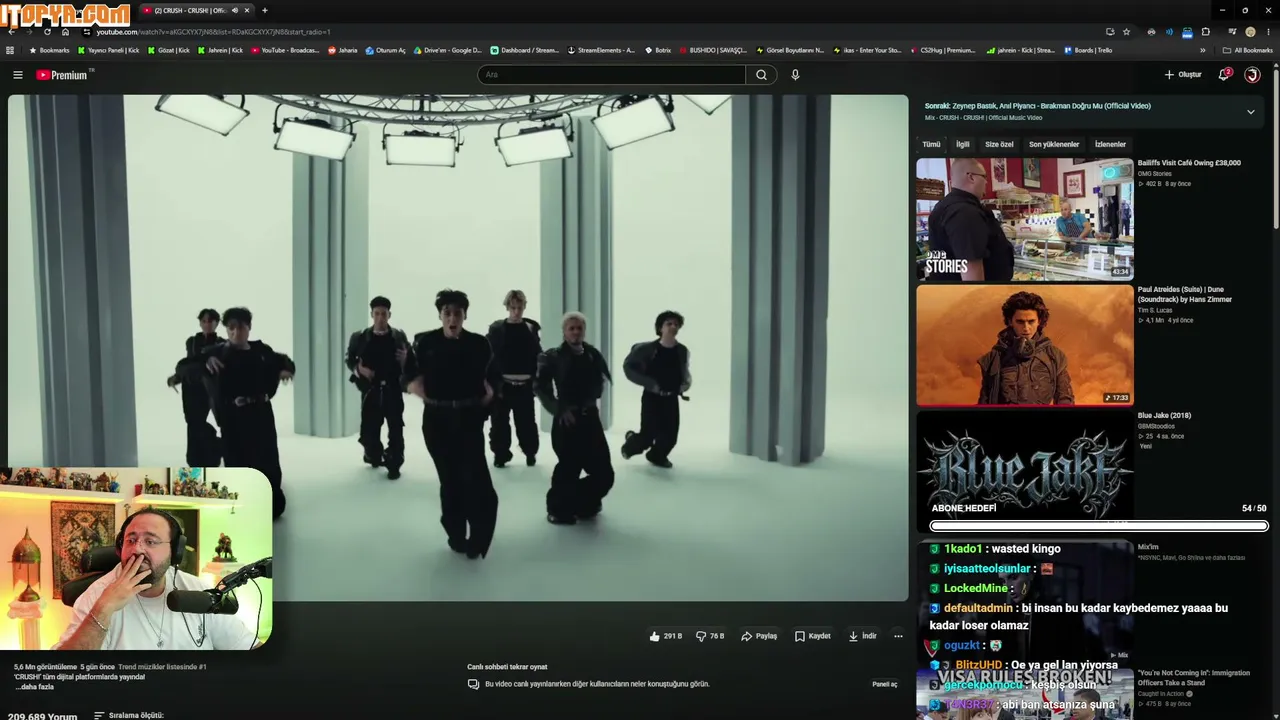Image resolution: width=1280 pixels, height=720 pixels.
Task: Click the browser address bar URL
Action: tap(213, 32)
